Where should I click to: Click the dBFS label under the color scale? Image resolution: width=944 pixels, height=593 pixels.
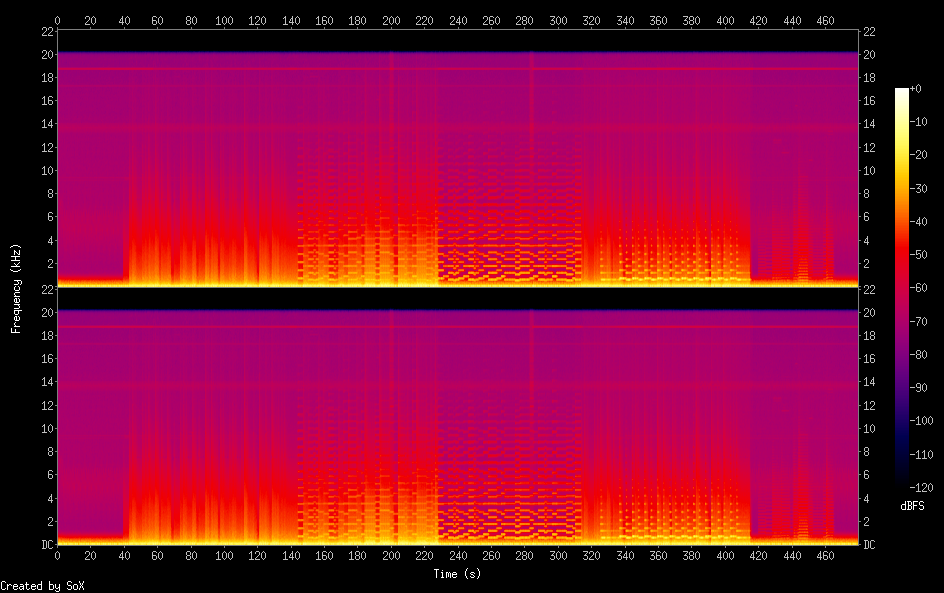[911, 507]
